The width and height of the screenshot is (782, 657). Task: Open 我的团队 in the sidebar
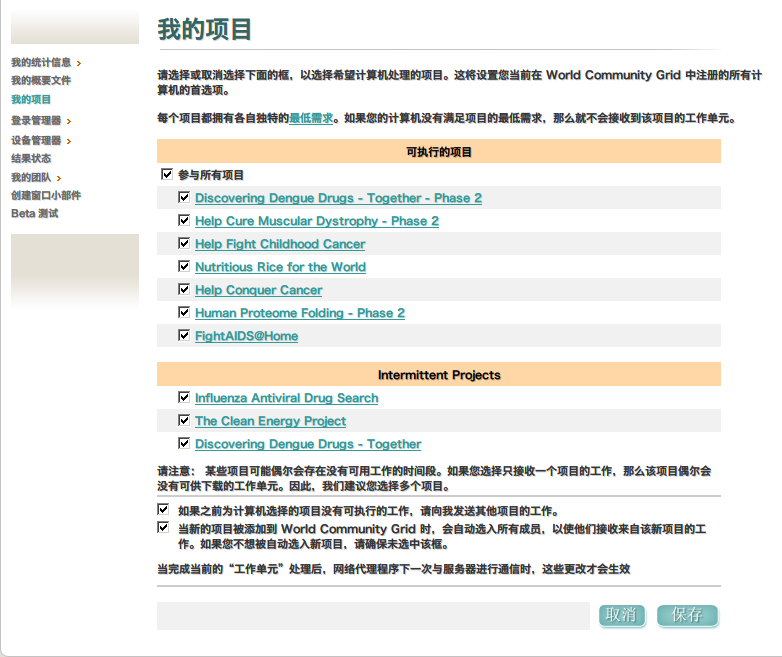point(31,178)
